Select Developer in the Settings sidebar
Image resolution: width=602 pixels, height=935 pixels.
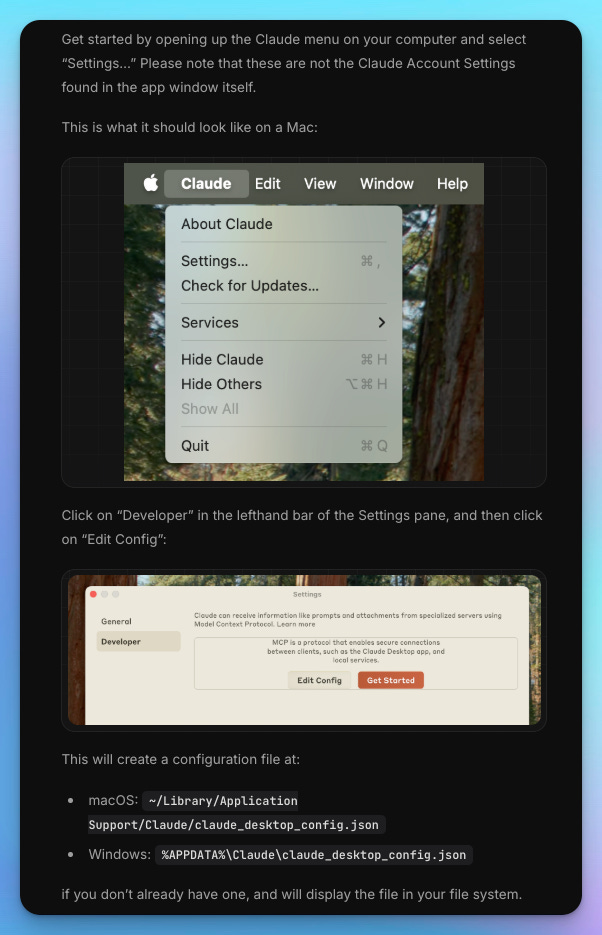point(138,642)
